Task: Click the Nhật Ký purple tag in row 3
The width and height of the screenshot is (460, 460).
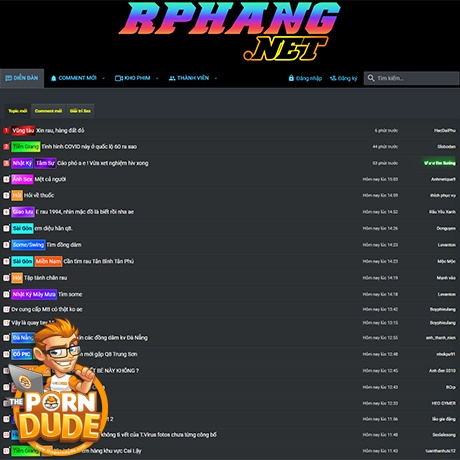Action: [22, 163]
